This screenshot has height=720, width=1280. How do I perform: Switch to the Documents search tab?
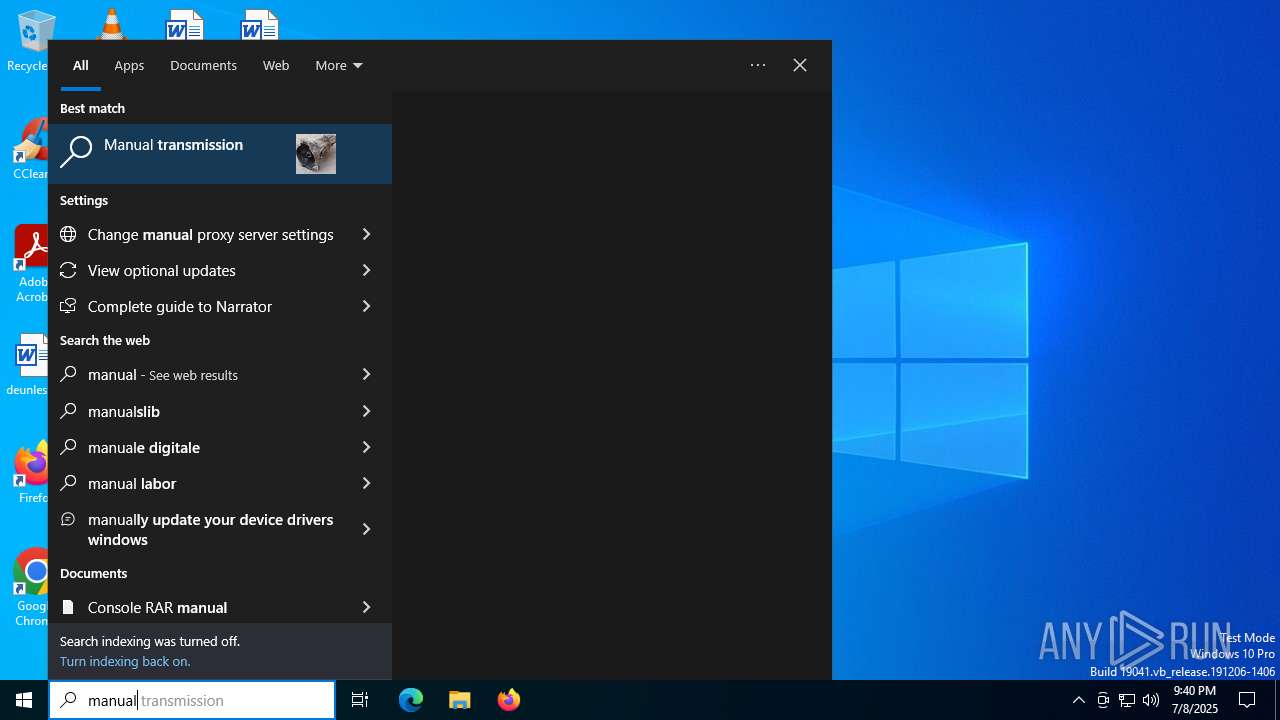click(x=203, y=65)
